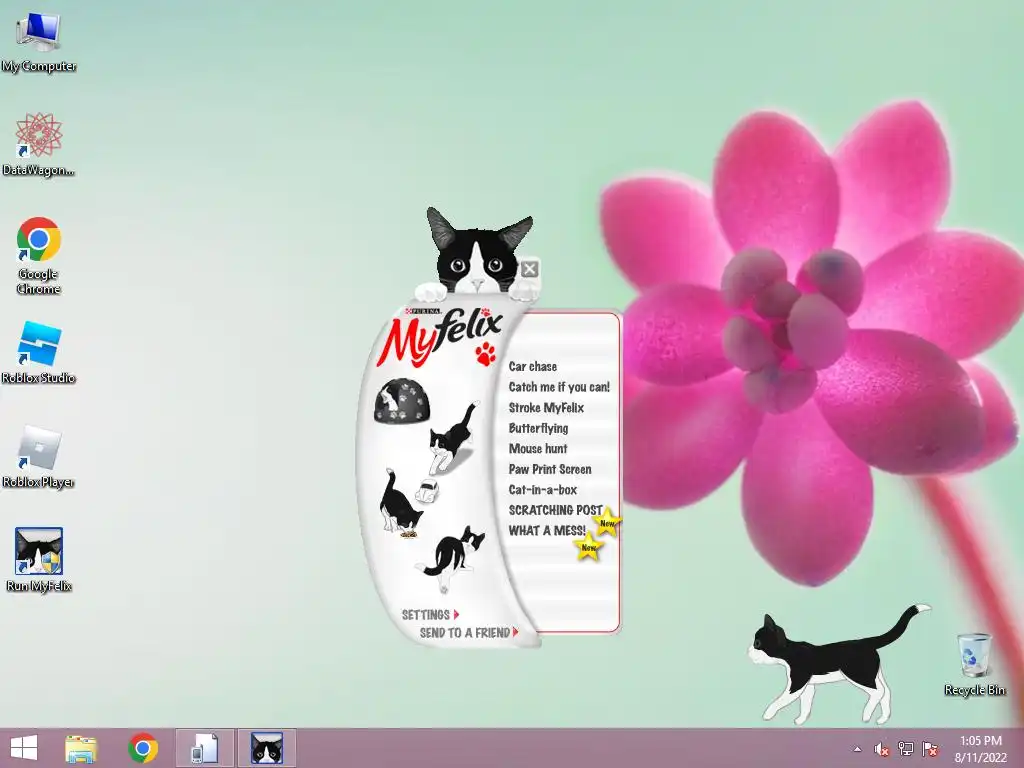
Task: Open the My Computer desktop icon
Action: point(39,42)
